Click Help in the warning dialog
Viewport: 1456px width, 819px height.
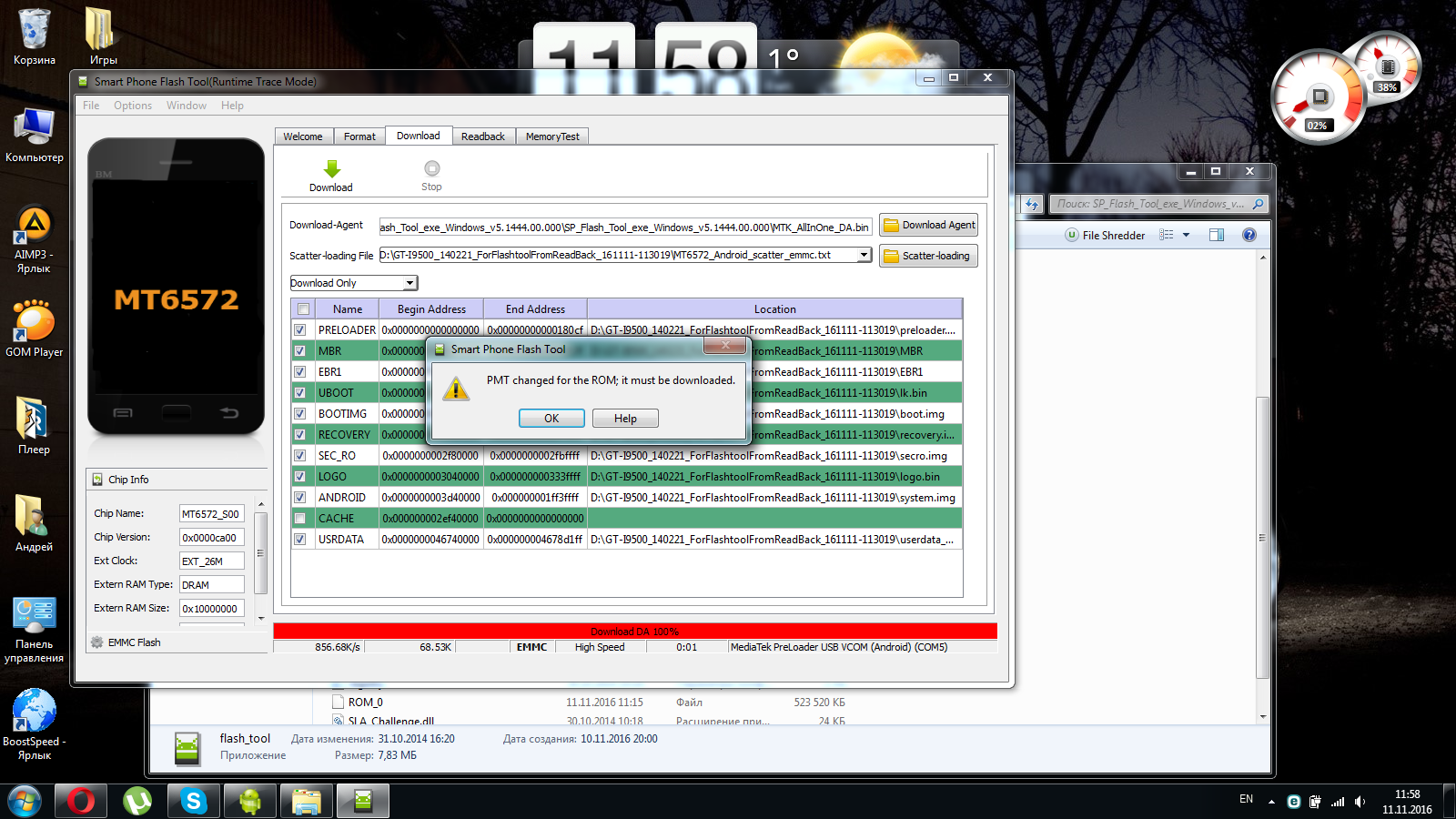(625, 419)
